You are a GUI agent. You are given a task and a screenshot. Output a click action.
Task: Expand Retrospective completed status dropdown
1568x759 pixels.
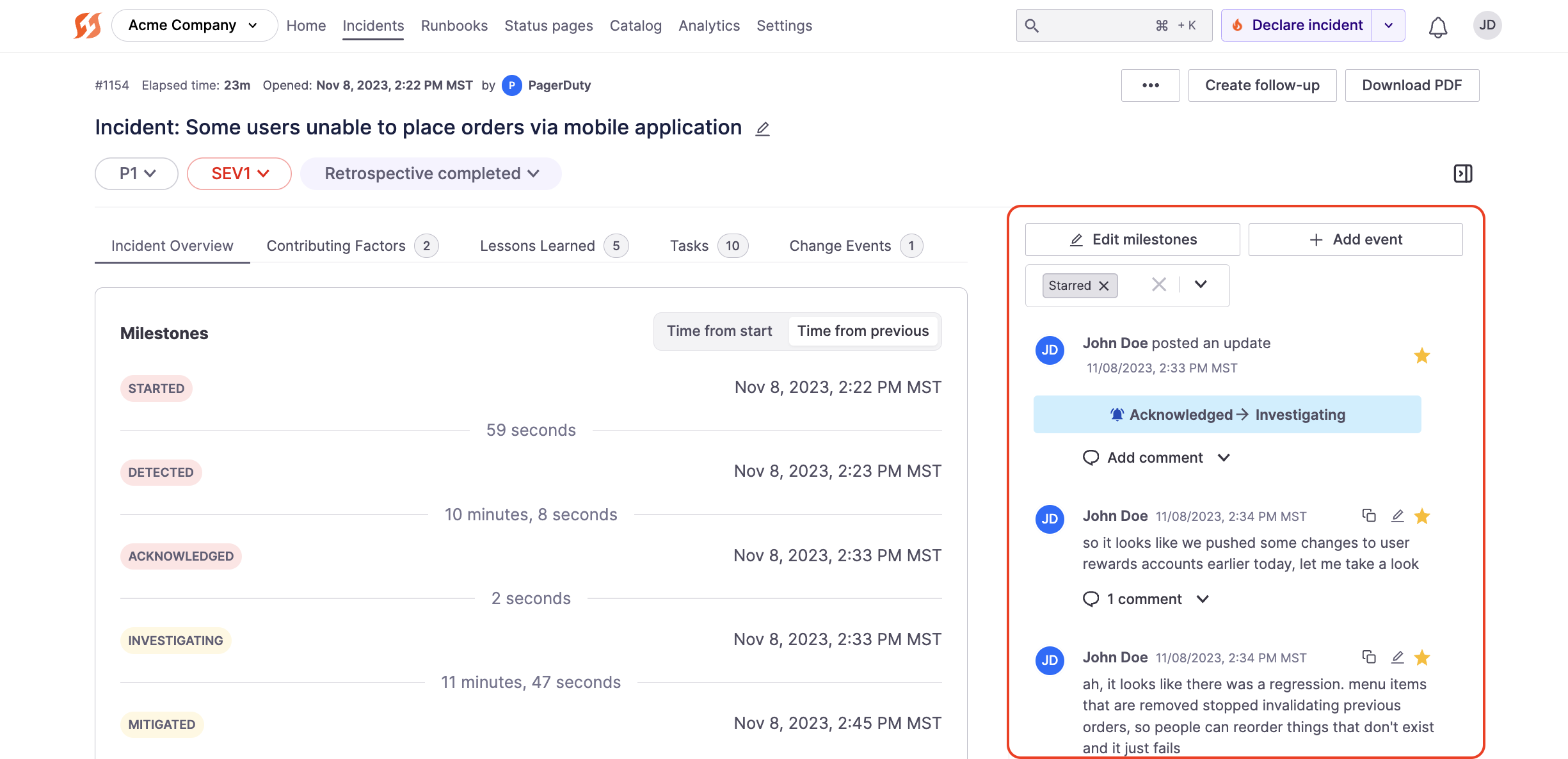point(431,173)
